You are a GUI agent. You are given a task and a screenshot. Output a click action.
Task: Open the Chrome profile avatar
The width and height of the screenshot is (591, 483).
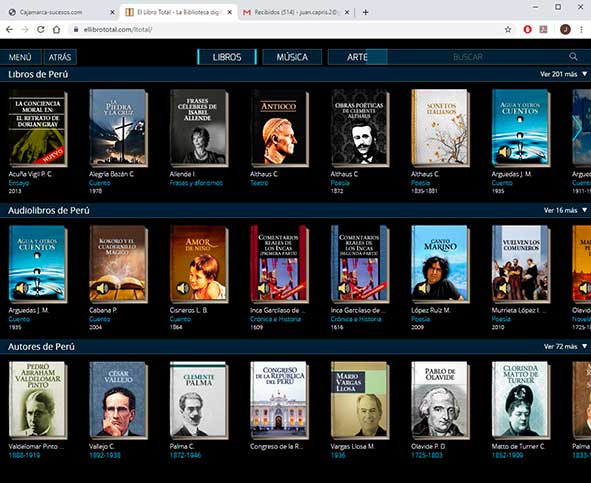565,29
